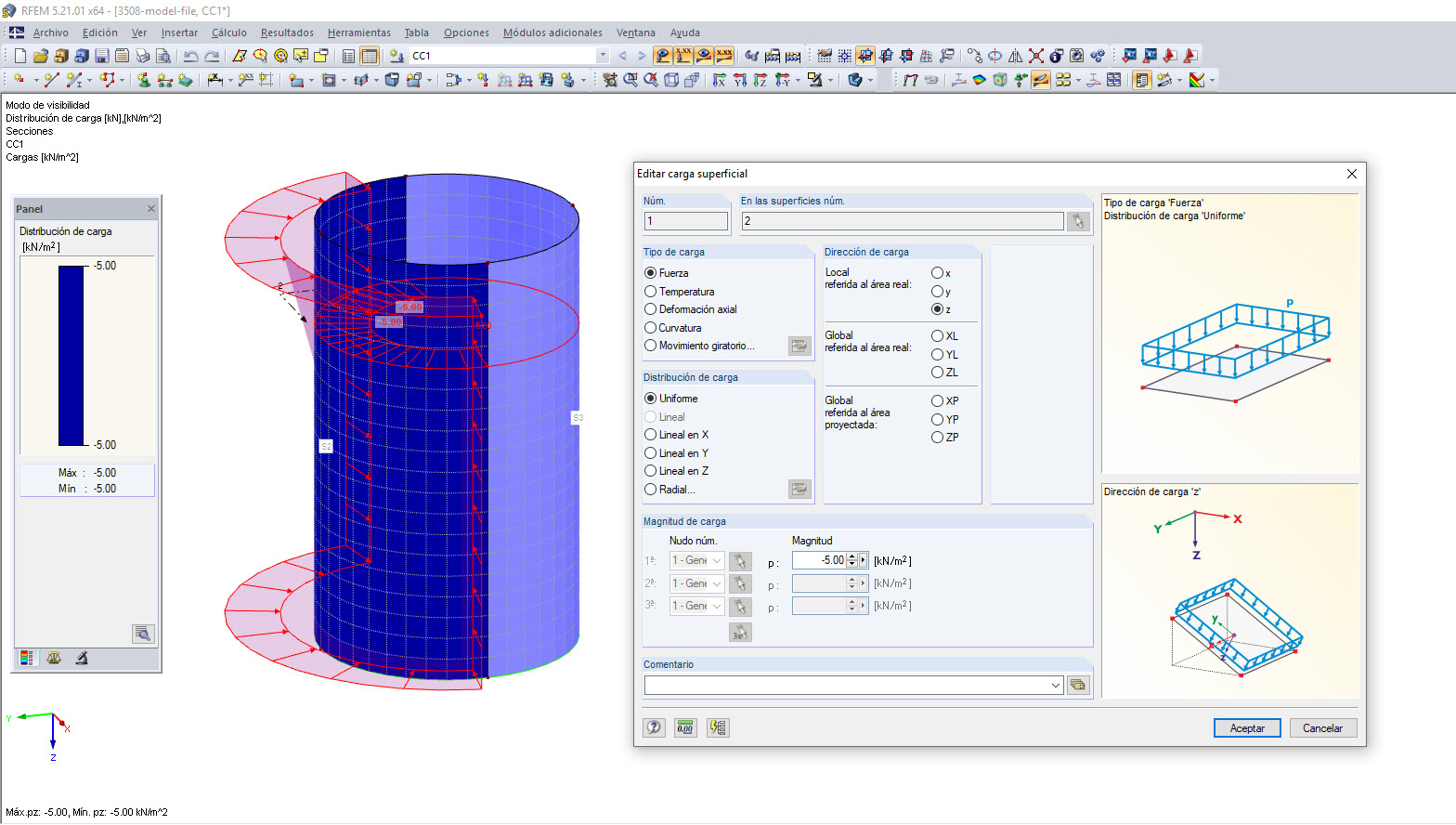
Task: Click the Undo arrow icon
Action: [190, 56]
